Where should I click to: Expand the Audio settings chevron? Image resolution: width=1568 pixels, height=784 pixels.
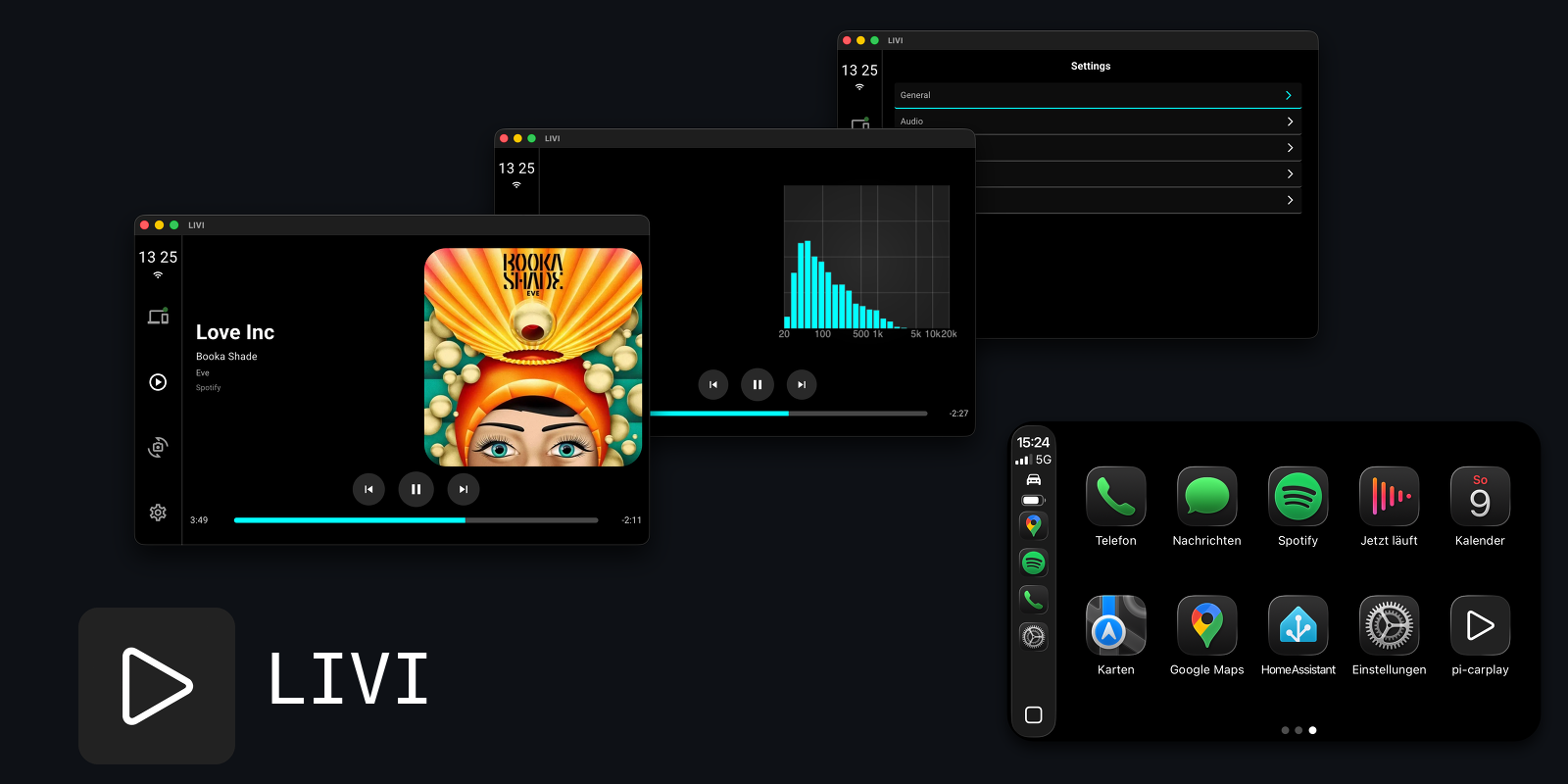pyautogui.click(x=1290, y=122)
